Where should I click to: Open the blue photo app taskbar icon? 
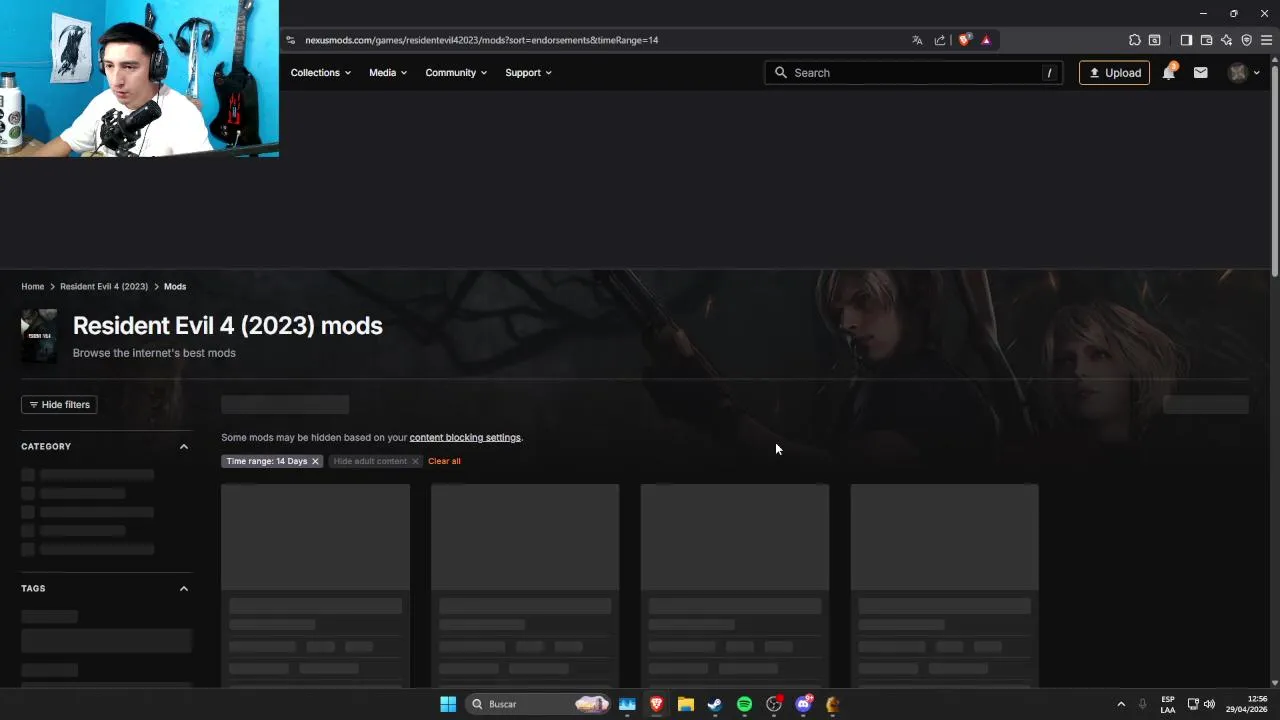click(x=627, y=704)
